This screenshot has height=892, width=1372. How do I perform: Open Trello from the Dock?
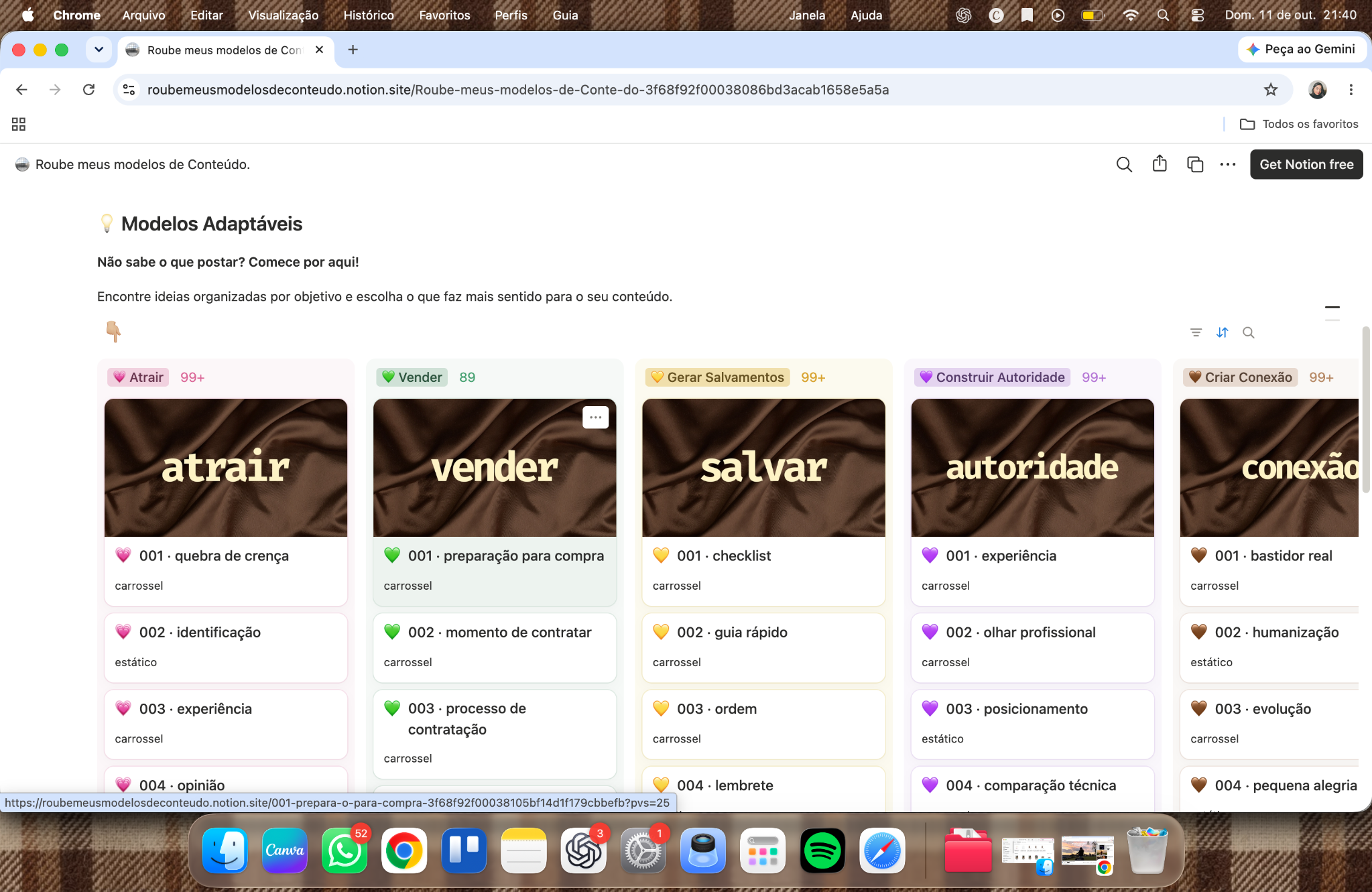tap(464, 850)
